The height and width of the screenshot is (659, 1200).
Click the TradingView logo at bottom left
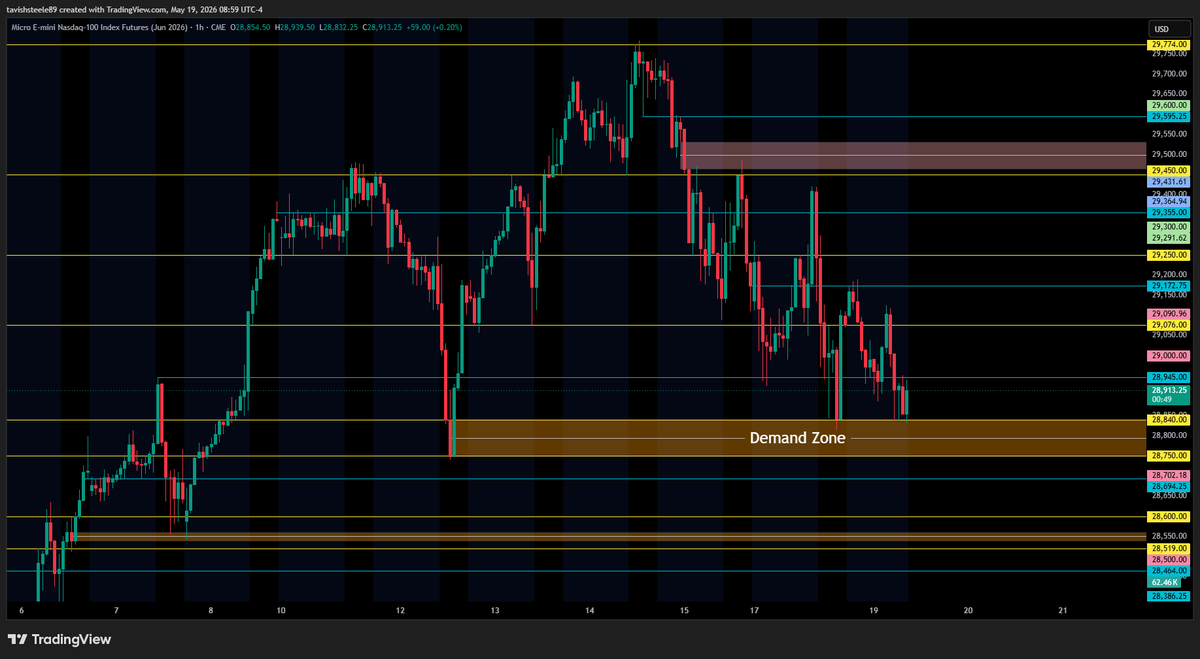60,639
